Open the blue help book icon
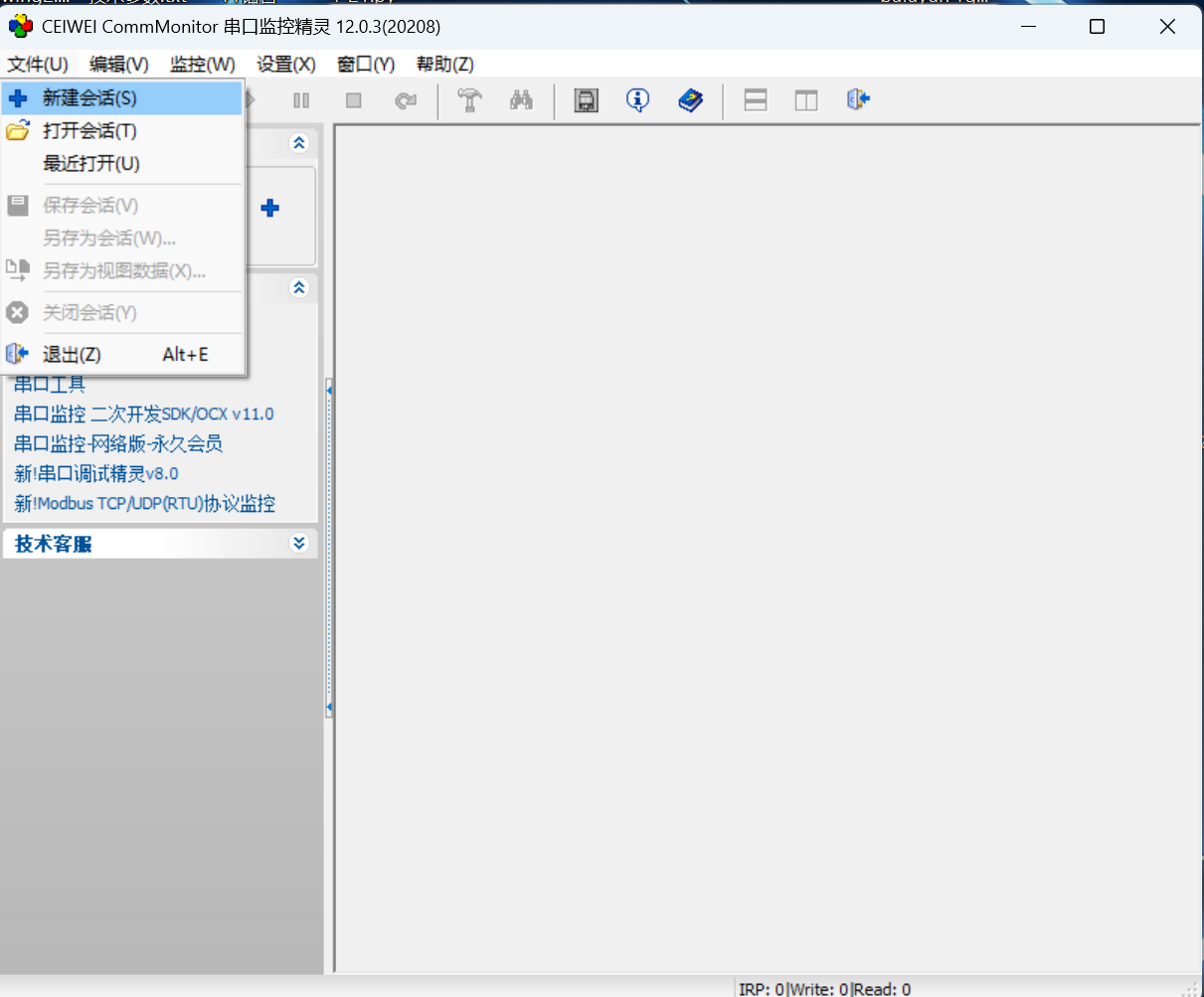1204x997 pixels. 690,100
